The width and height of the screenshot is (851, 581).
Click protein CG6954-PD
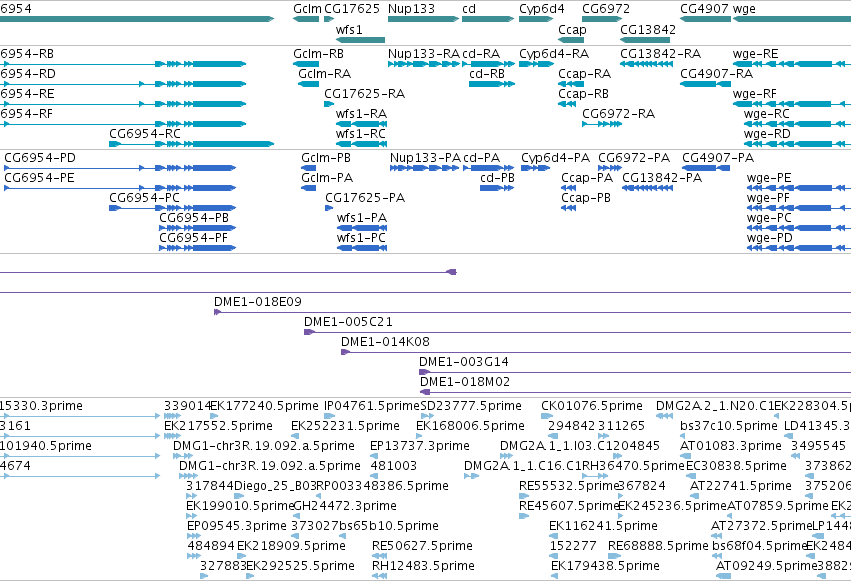coord(40,158)
